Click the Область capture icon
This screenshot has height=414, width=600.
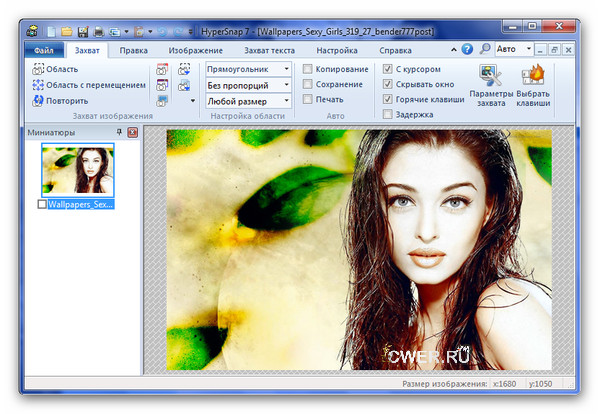pyautogui.click(x=38, y=69)
